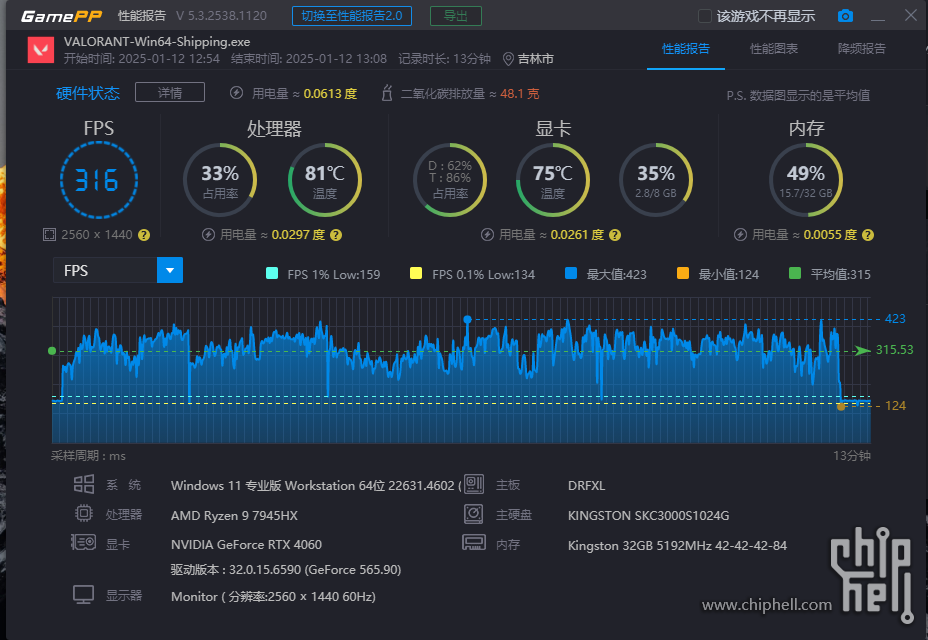Switch to the 性能报告 tab
928x640 pixels.
point(685,49)
